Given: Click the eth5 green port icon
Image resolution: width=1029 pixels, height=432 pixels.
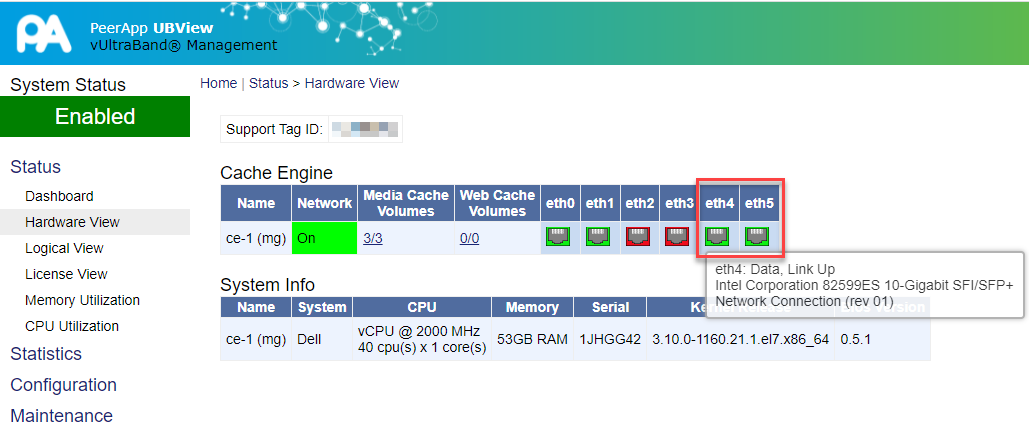Looking at the screenshot, I should (x=758, y=238).
